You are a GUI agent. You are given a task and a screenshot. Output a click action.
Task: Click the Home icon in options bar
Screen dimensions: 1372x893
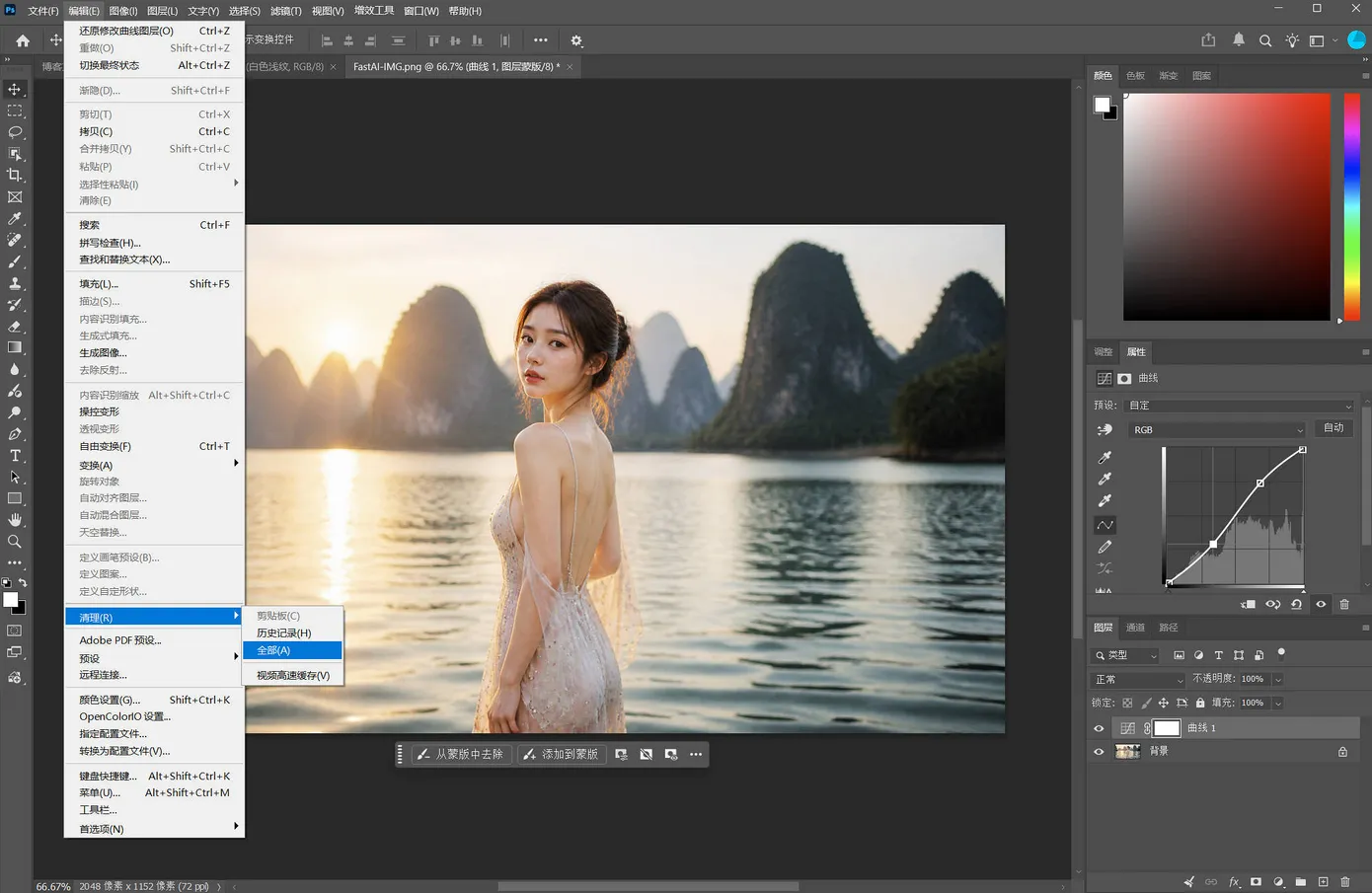23,40
